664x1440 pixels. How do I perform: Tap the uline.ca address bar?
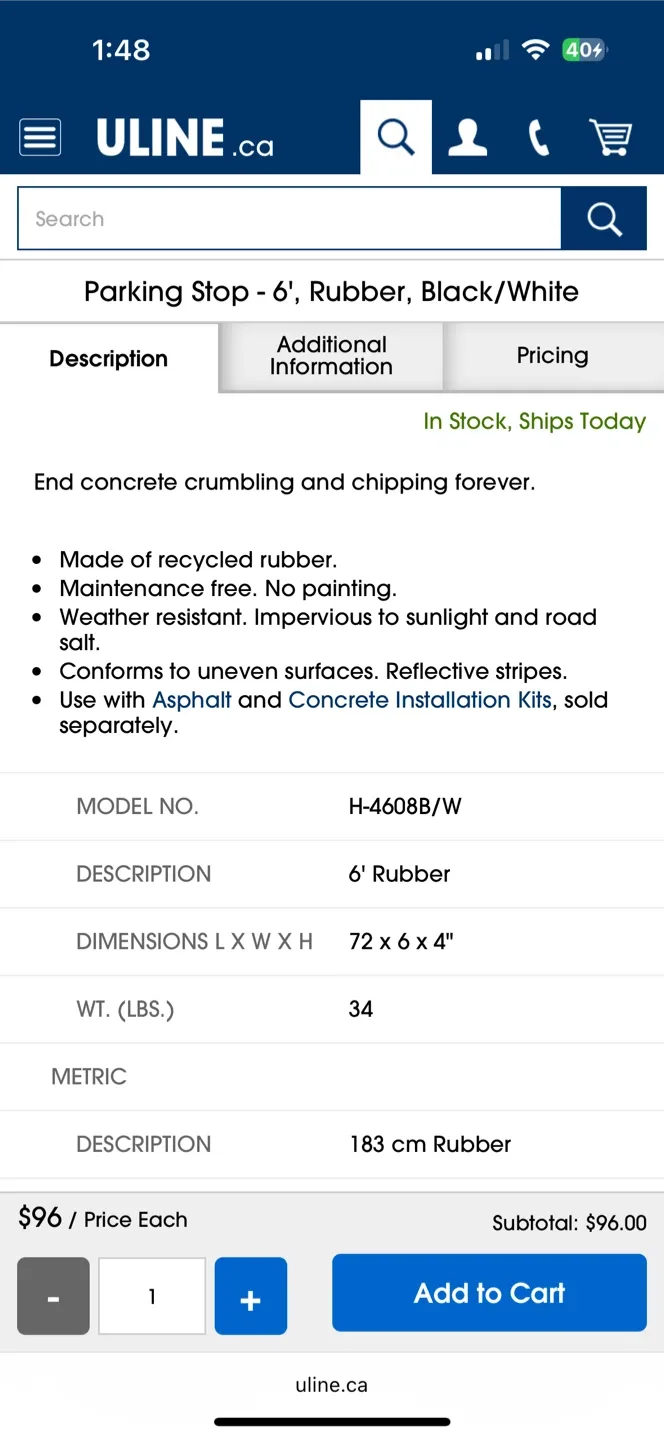point(332,1385)
